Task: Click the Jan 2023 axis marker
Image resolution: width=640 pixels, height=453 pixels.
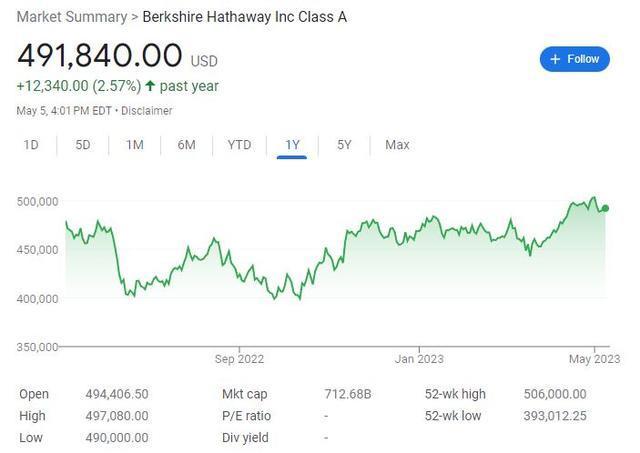Action: (x=419, y=359)
